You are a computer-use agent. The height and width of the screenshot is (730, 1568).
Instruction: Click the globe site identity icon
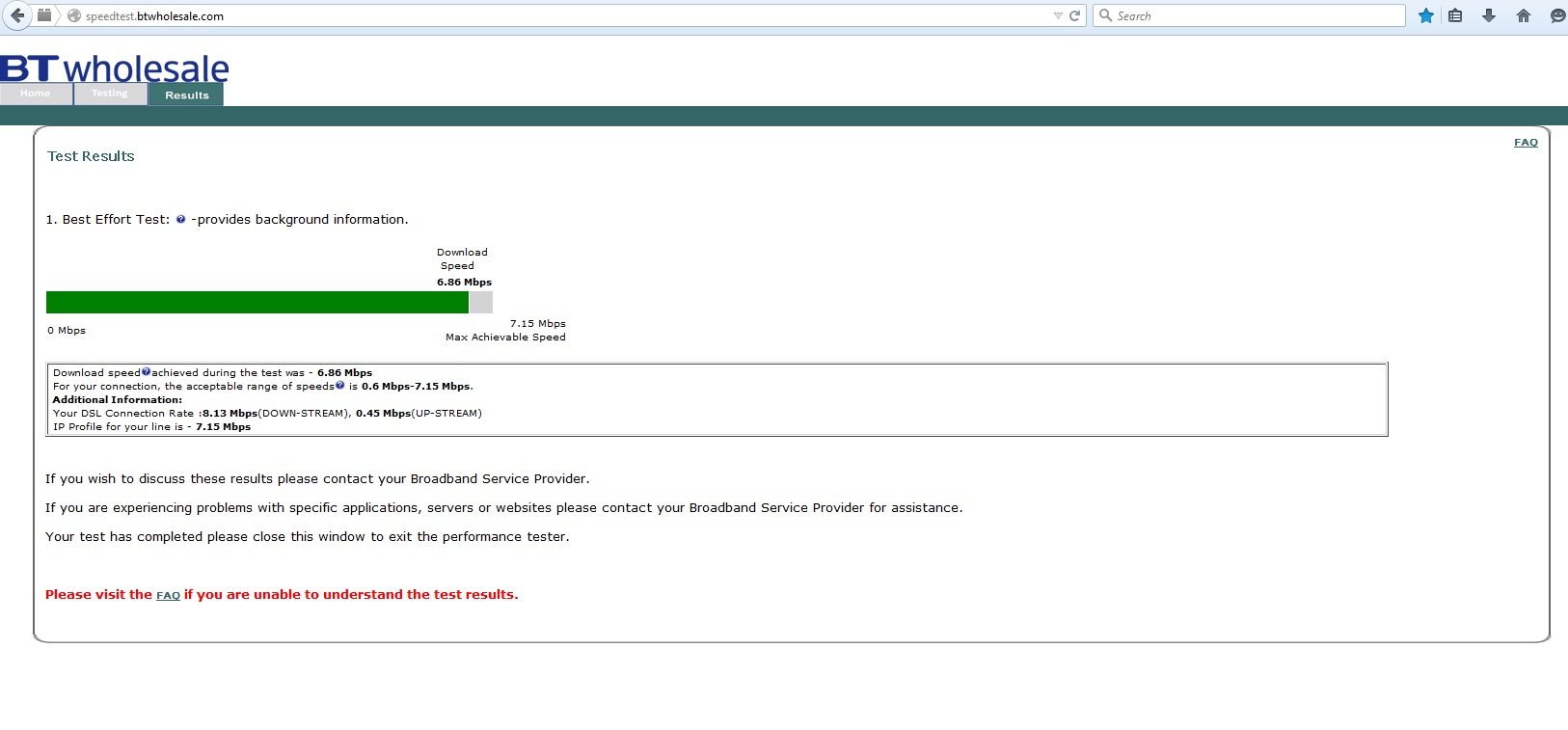(x=74, y=16)
